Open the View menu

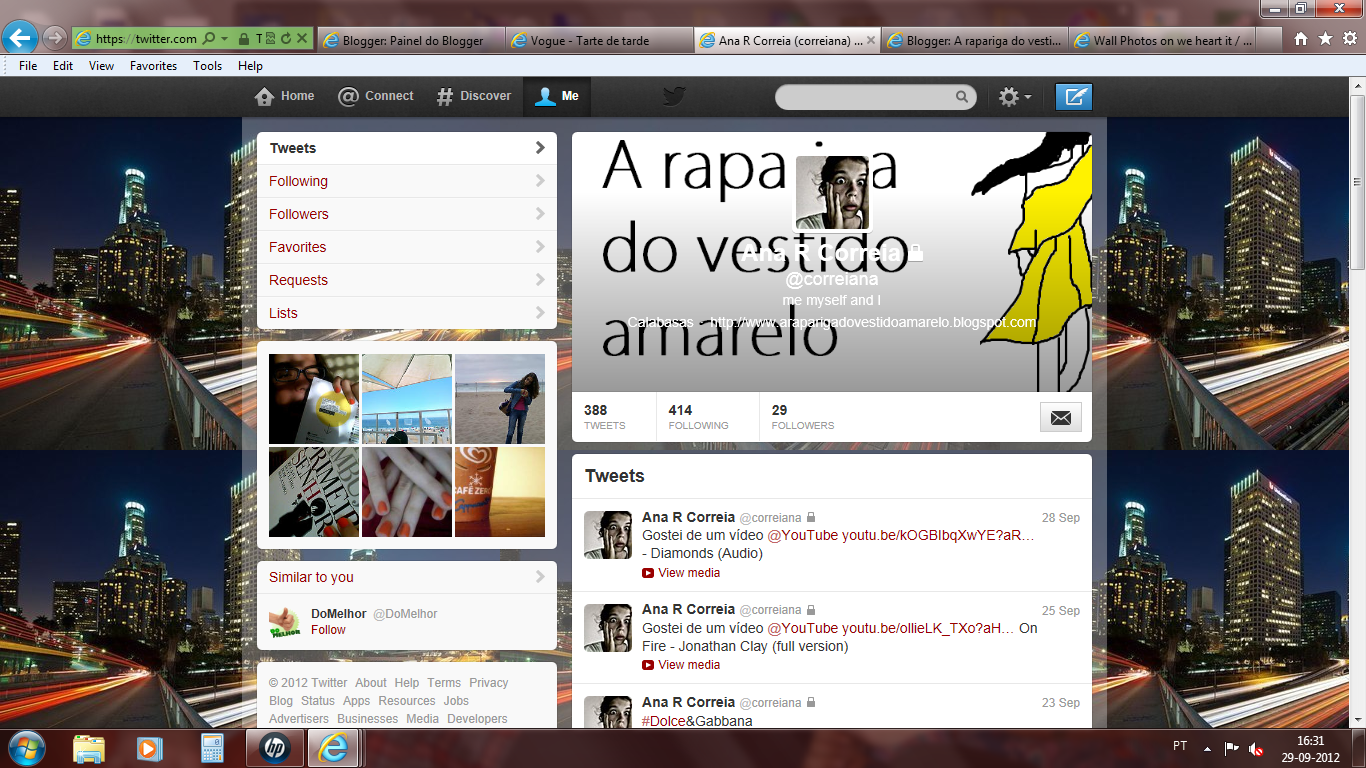(x=101, y=66)
